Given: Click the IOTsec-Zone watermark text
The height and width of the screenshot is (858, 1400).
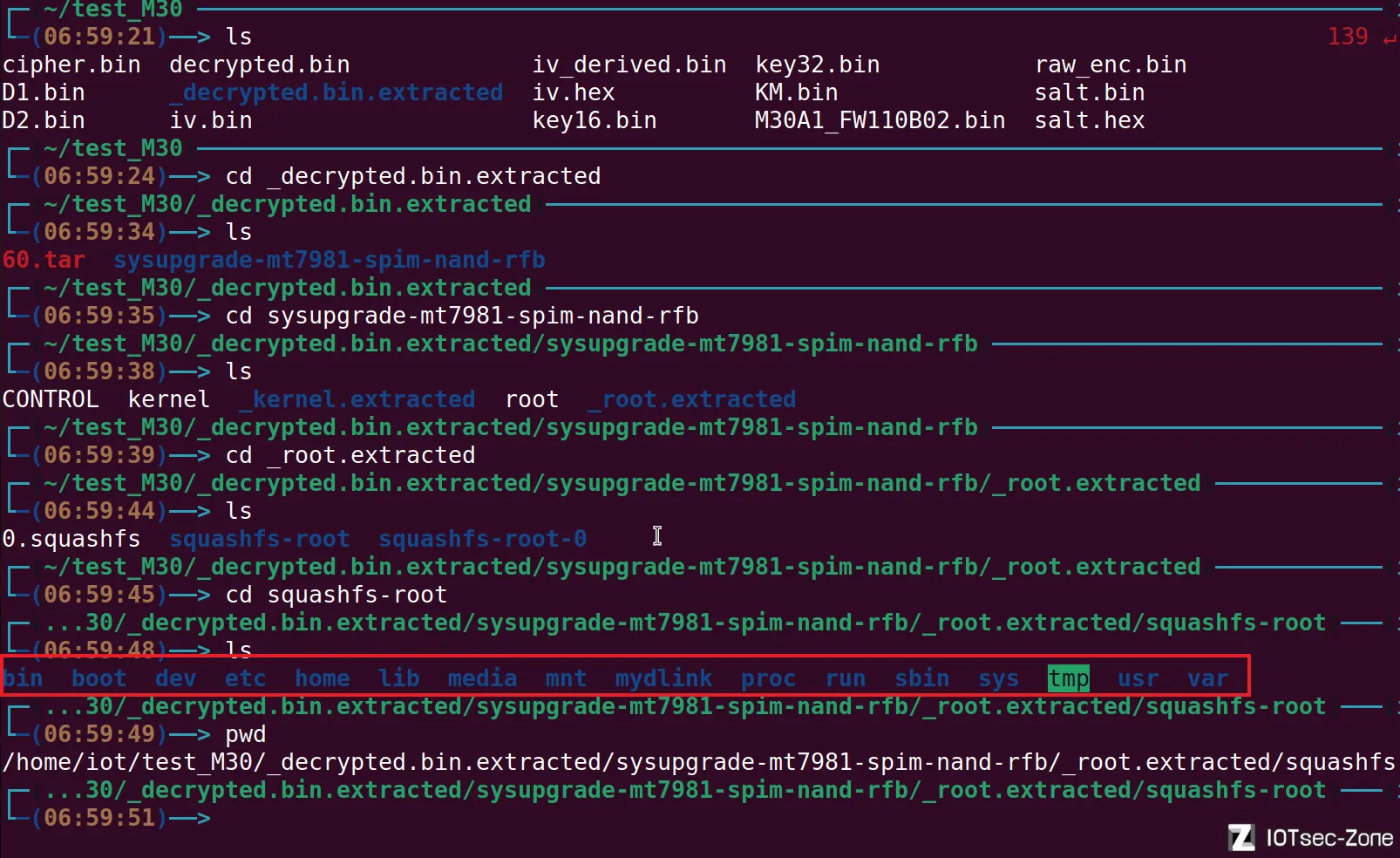Looking at the screenshot, I should tap(1329, 838).
